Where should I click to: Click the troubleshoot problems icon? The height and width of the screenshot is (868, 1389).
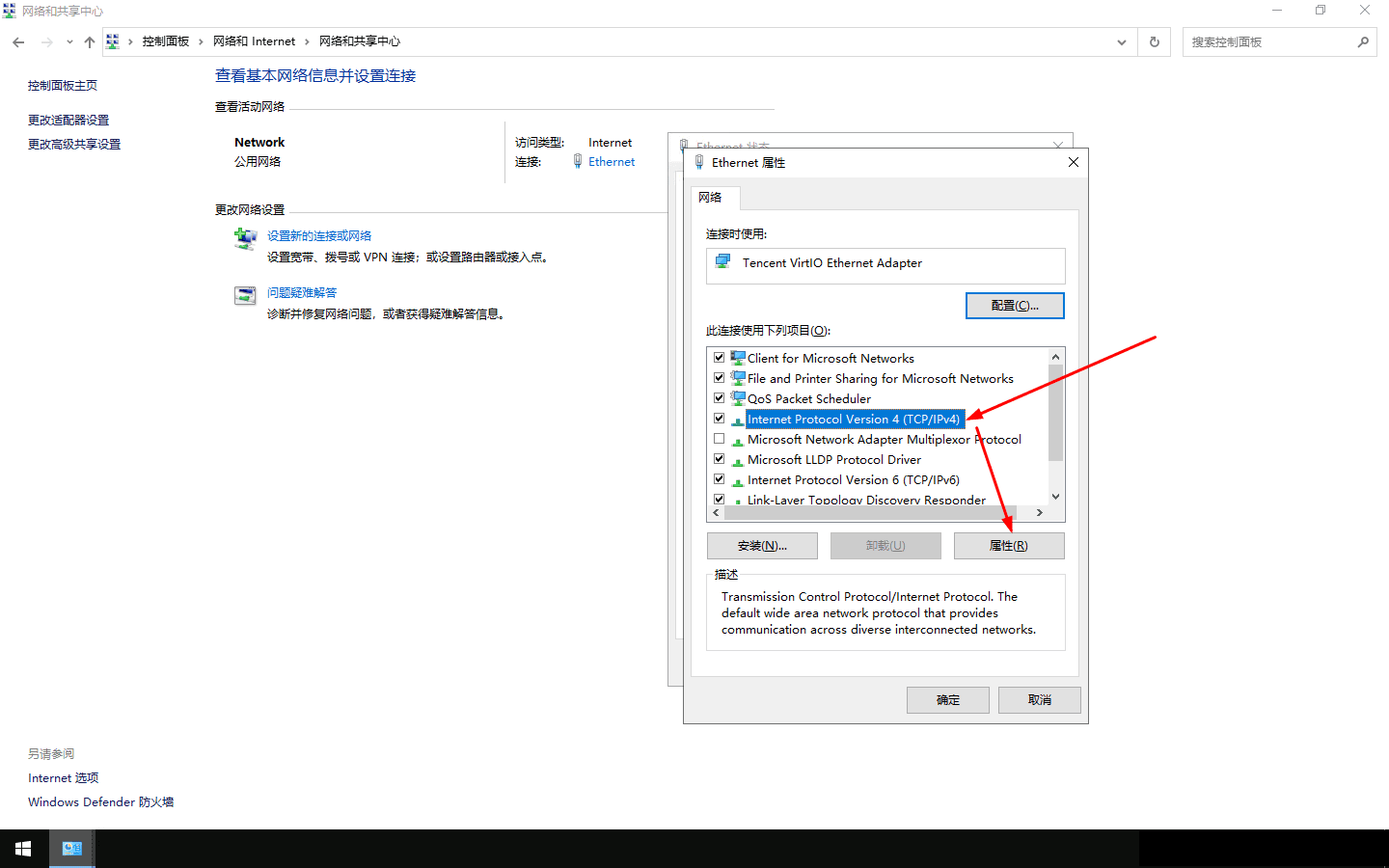[245, 295]
